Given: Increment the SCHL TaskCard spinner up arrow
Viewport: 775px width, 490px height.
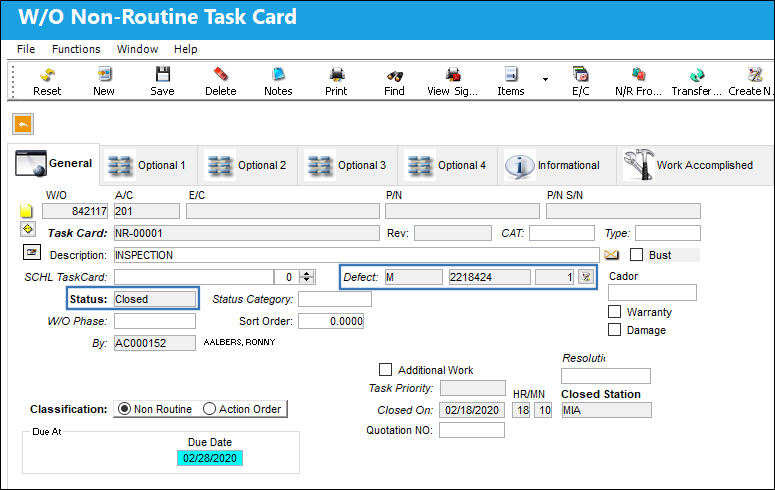Looking at the screenshot, I should 307,273.
